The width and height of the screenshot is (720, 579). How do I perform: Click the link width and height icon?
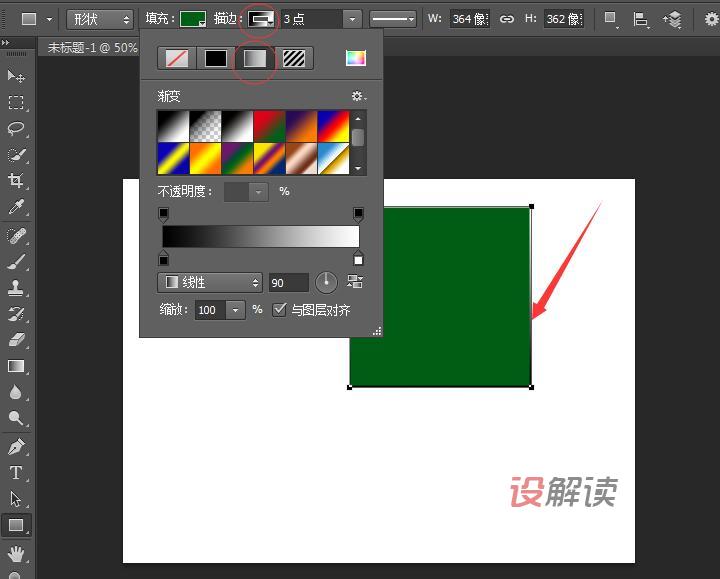(507, 19)
